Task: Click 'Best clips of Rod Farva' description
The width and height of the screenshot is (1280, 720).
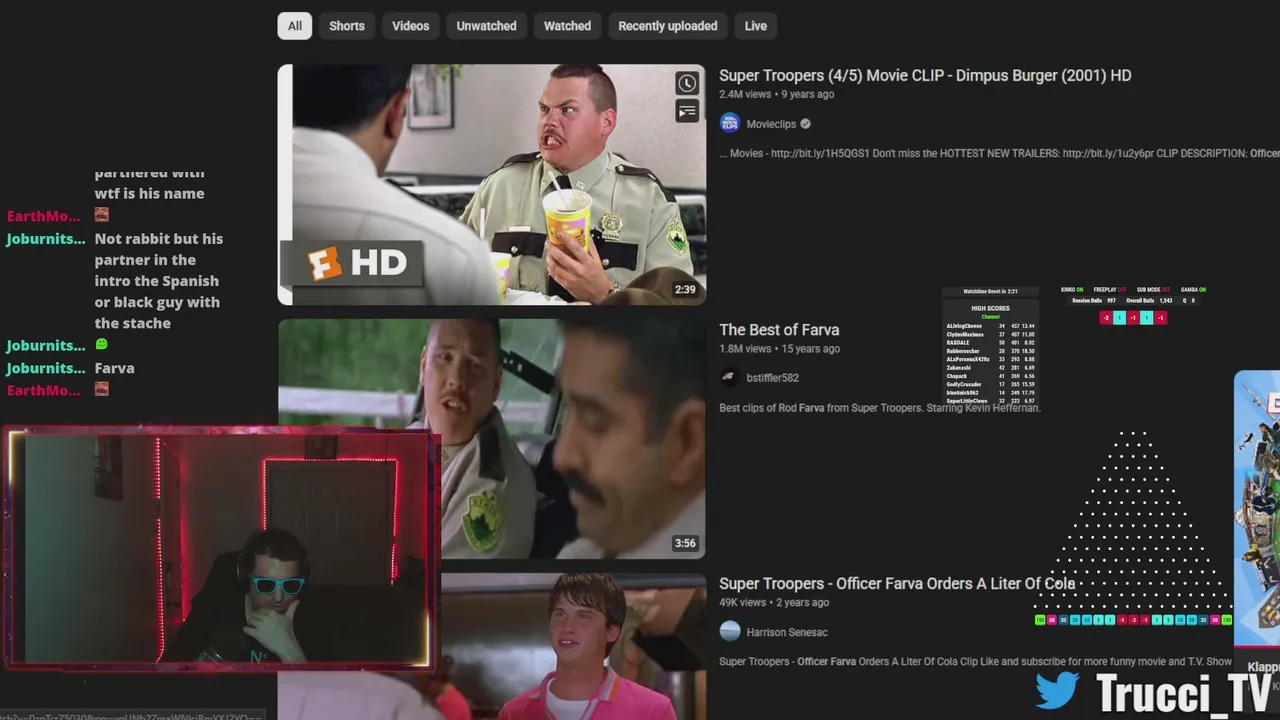Action: (880, 408)
